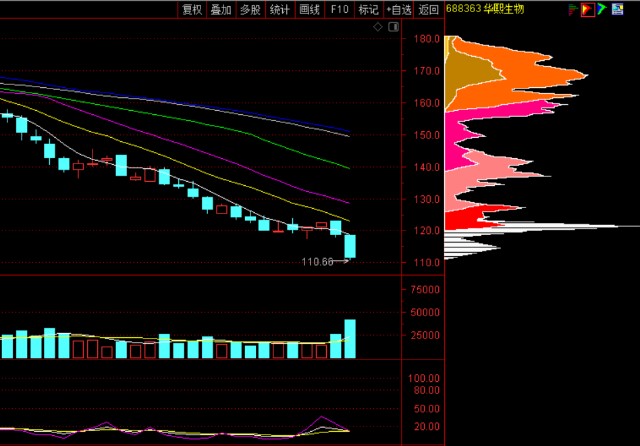Select the tallest cyan volume bar
The height and width of the screenshot is (446, 640).
pyautogui.click(x=350, y=339)
